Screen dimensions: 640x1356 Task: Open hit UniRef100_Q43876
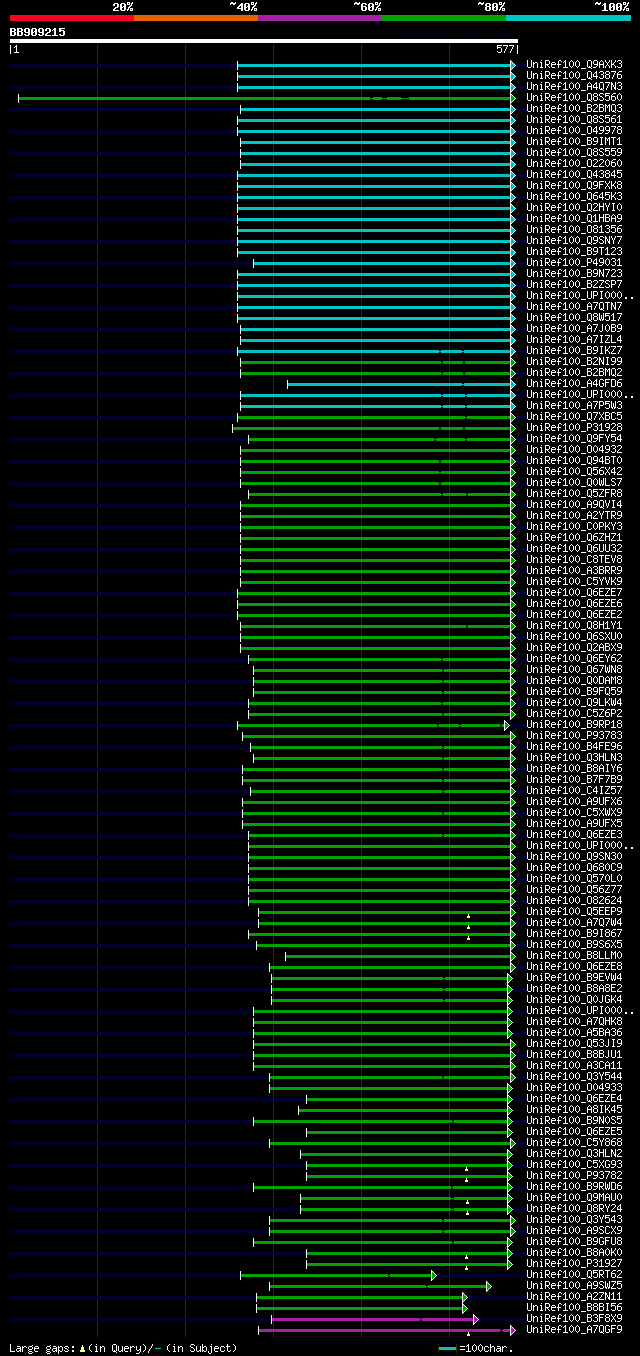(574, 76)
